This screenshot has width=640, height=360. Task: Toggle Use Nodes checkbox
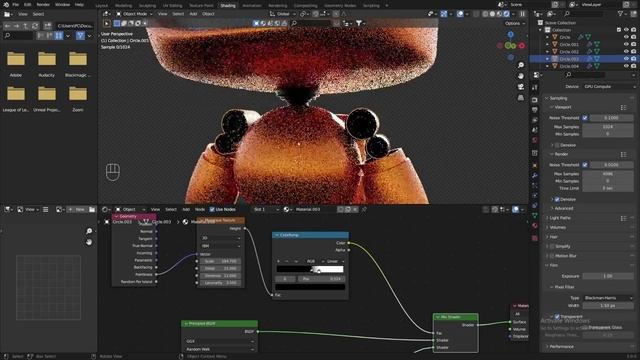pyautogui.click(x=212, y=209)
